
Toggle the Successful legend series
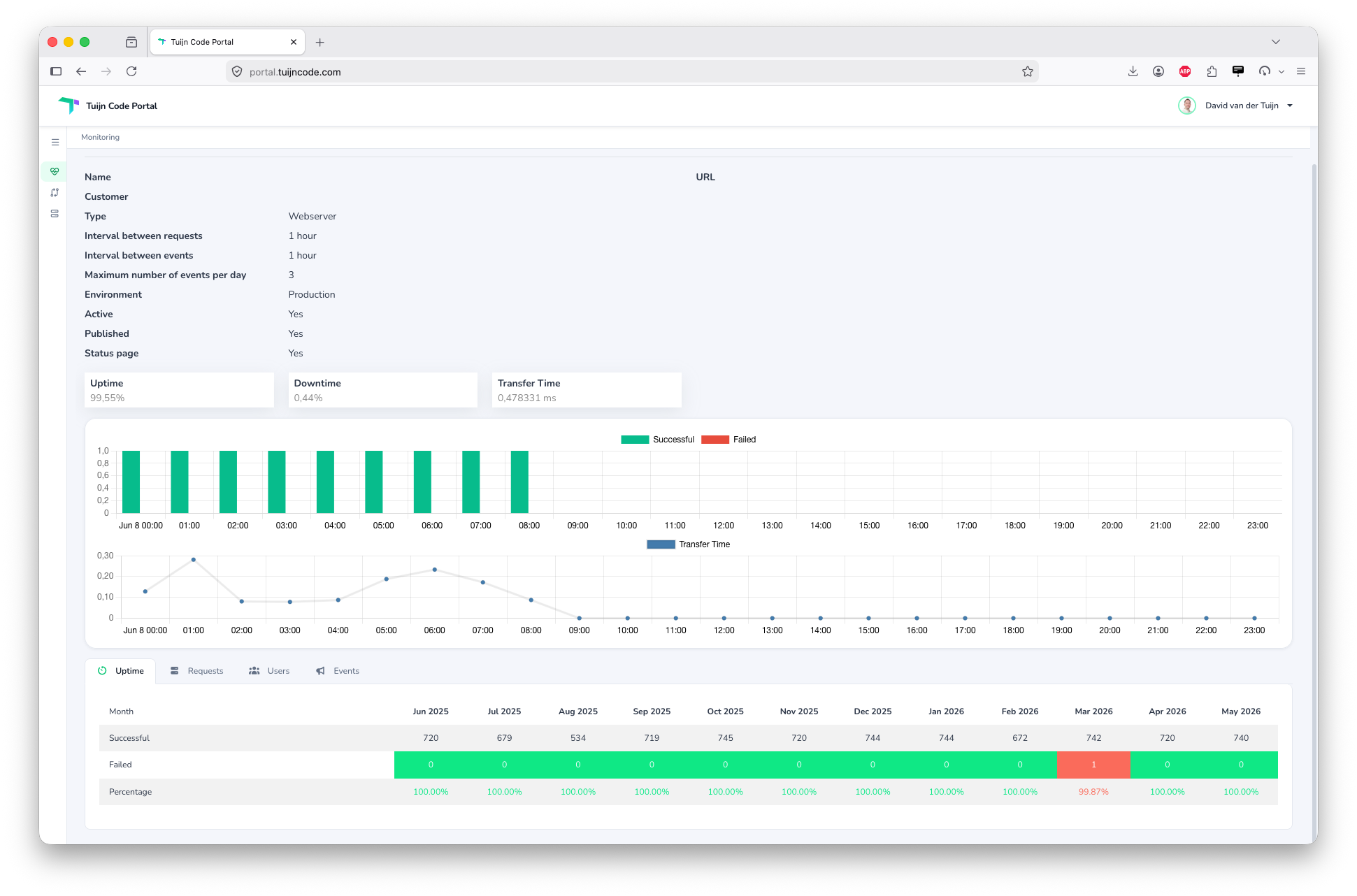657,440
